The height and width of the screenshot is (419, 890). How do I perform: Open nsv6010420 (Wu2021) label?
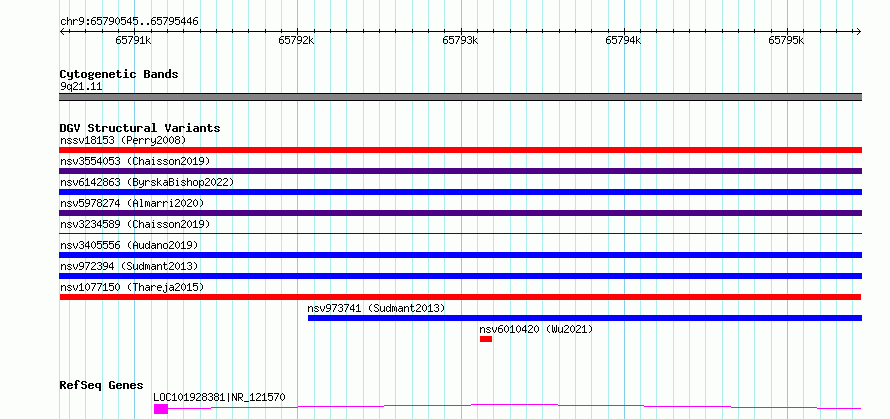click(x=536, y=329)
